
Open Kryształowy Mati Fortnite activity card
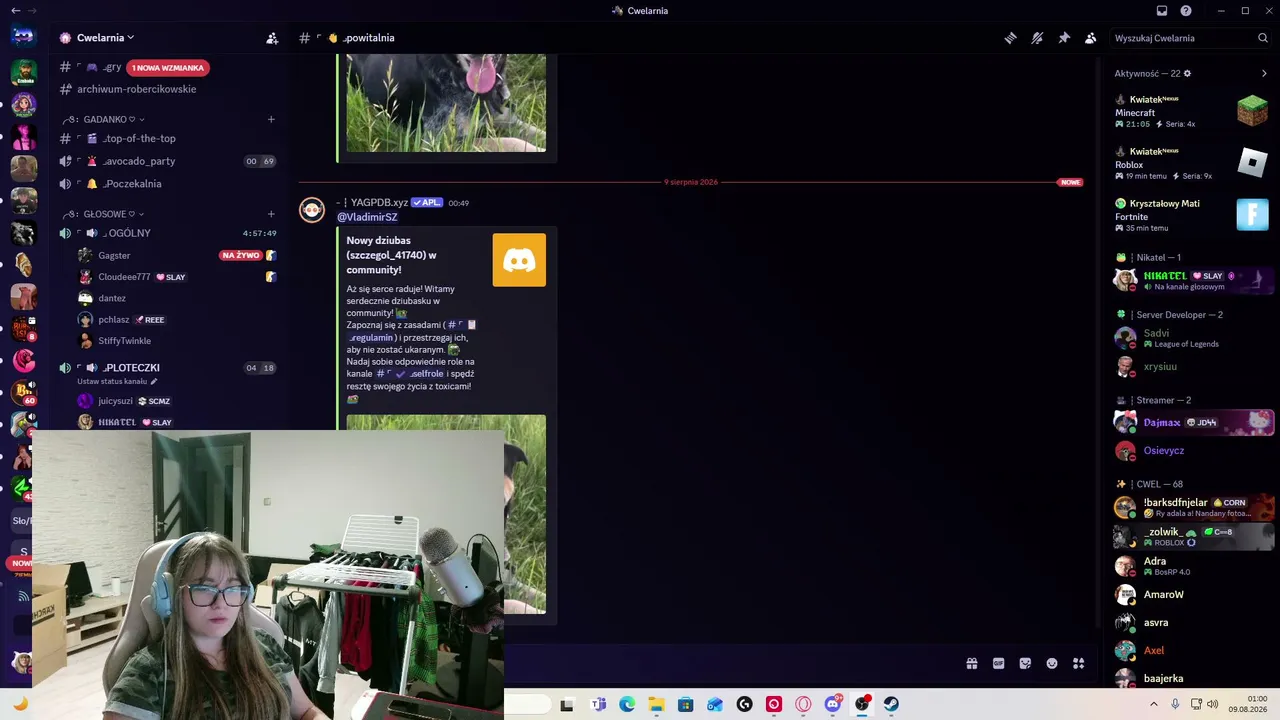click(1192, 215)
